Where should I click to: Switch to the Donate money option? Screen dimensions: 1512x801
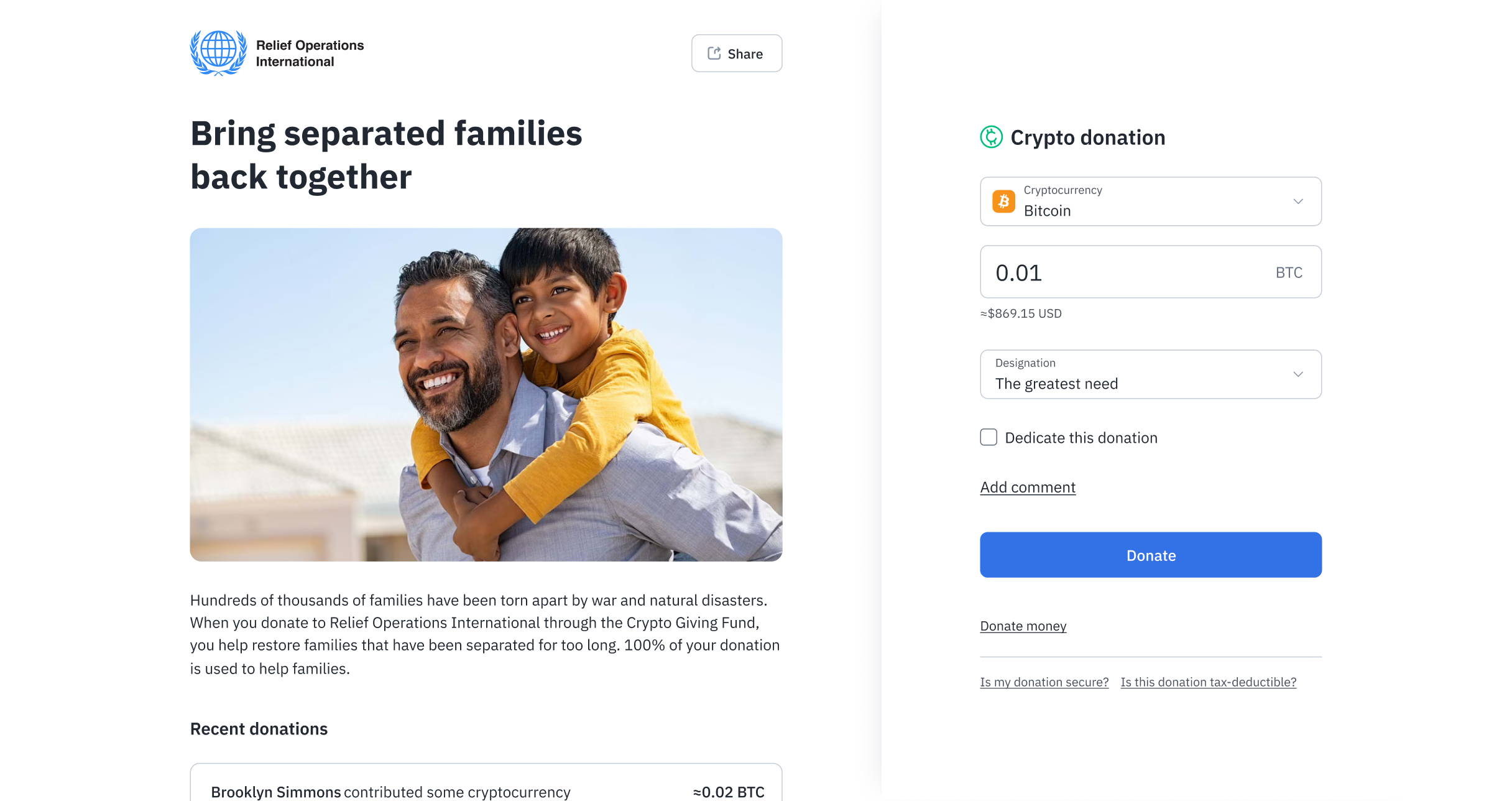1023,626
